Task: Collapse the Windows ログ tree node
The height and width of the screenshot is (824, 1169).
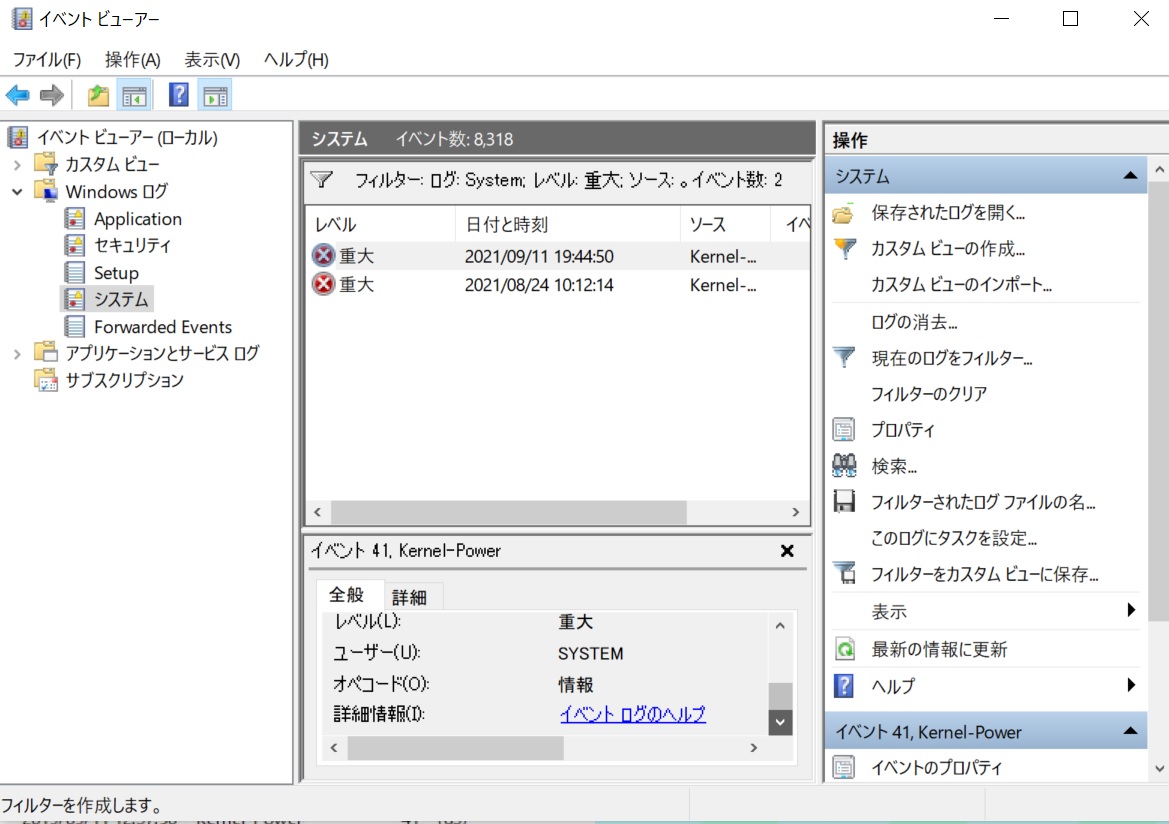Action: 17,191
